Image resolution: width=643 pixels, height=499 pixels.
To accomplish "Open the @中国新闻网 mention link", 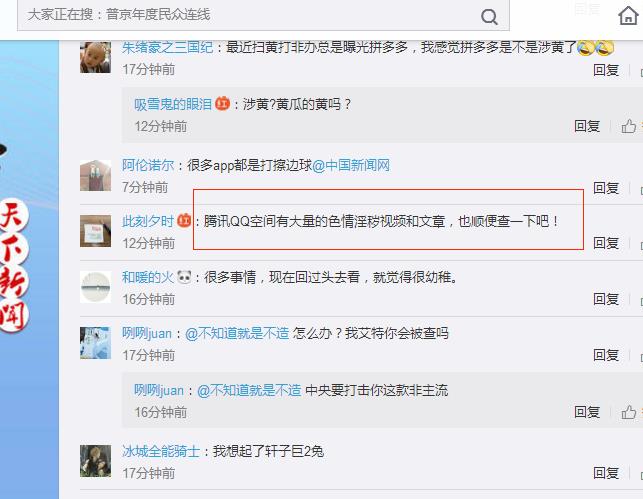I will tap(351, 165).
